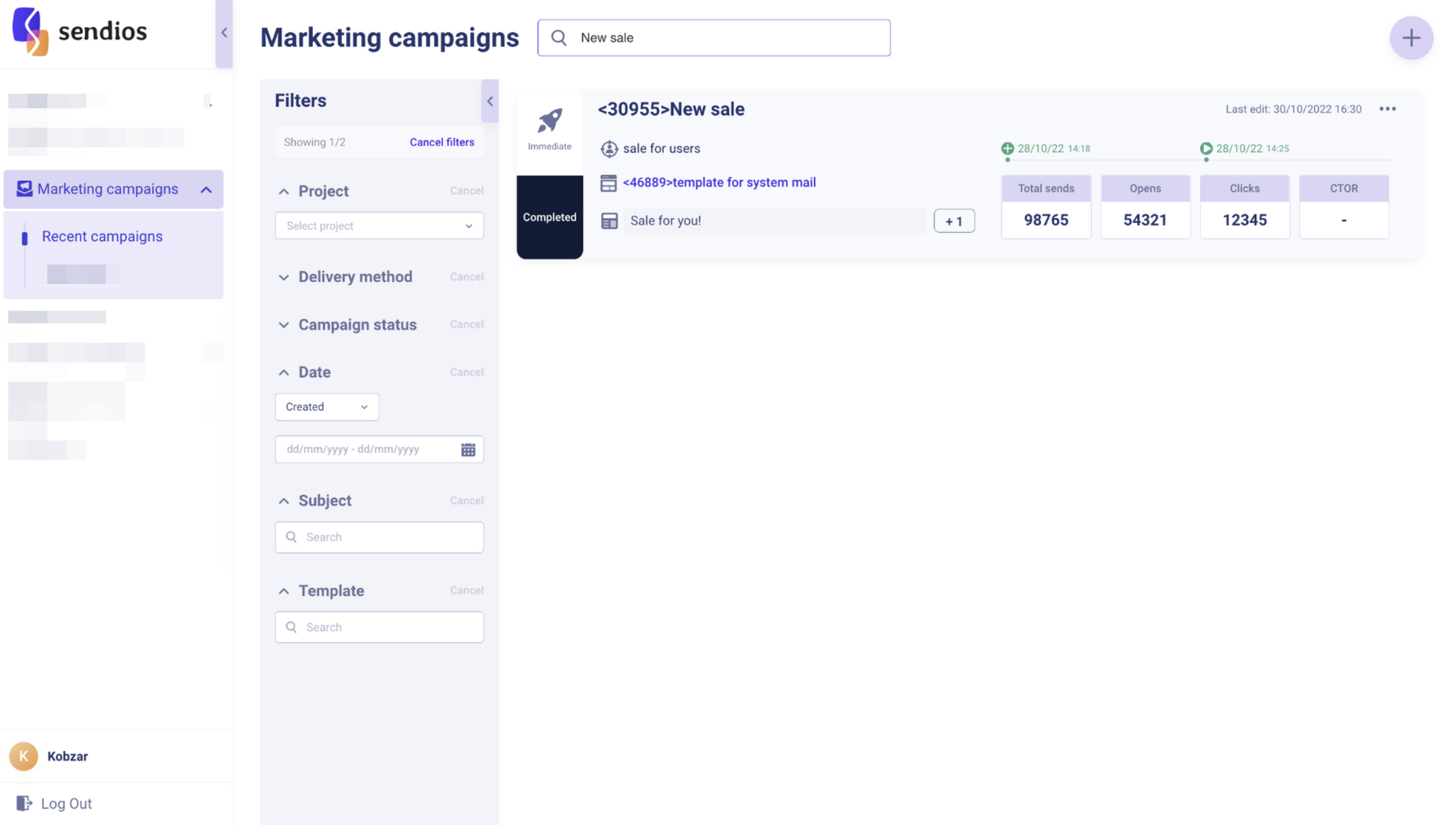
Task: Click the Immediate rocket icon
Action: point(549,121)
